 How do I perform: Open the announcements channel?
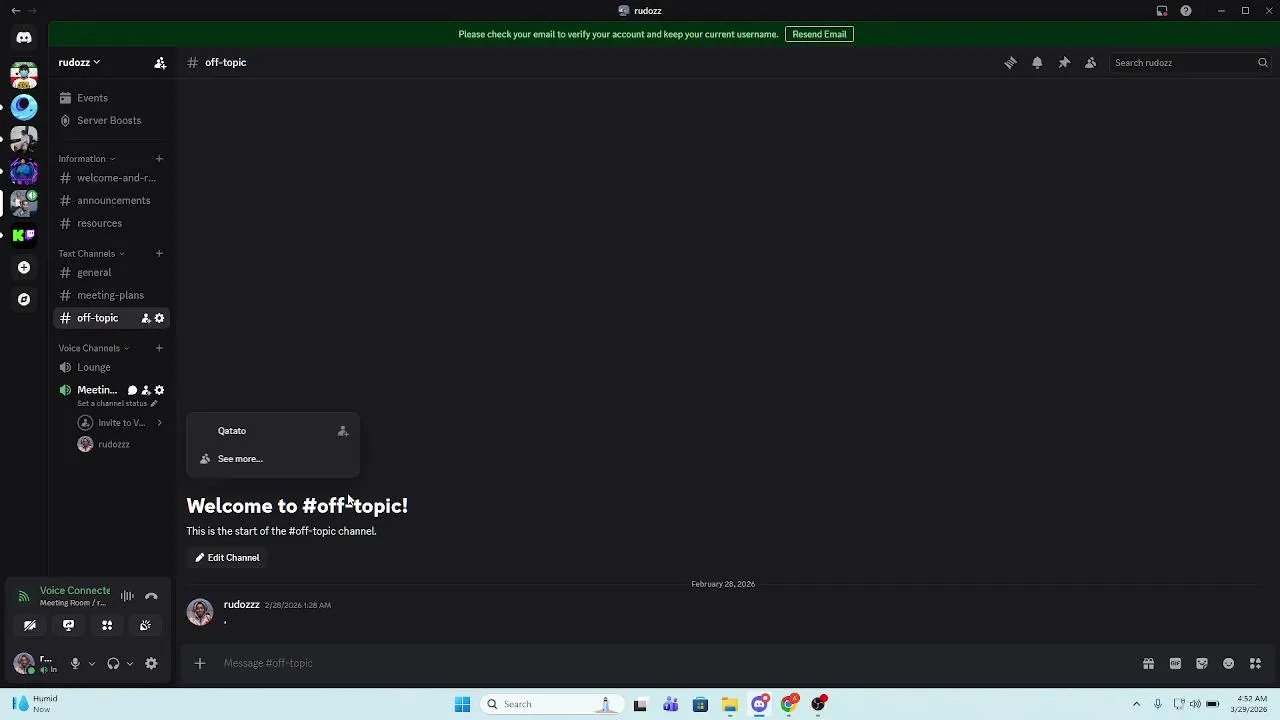[x=110, y=200]
